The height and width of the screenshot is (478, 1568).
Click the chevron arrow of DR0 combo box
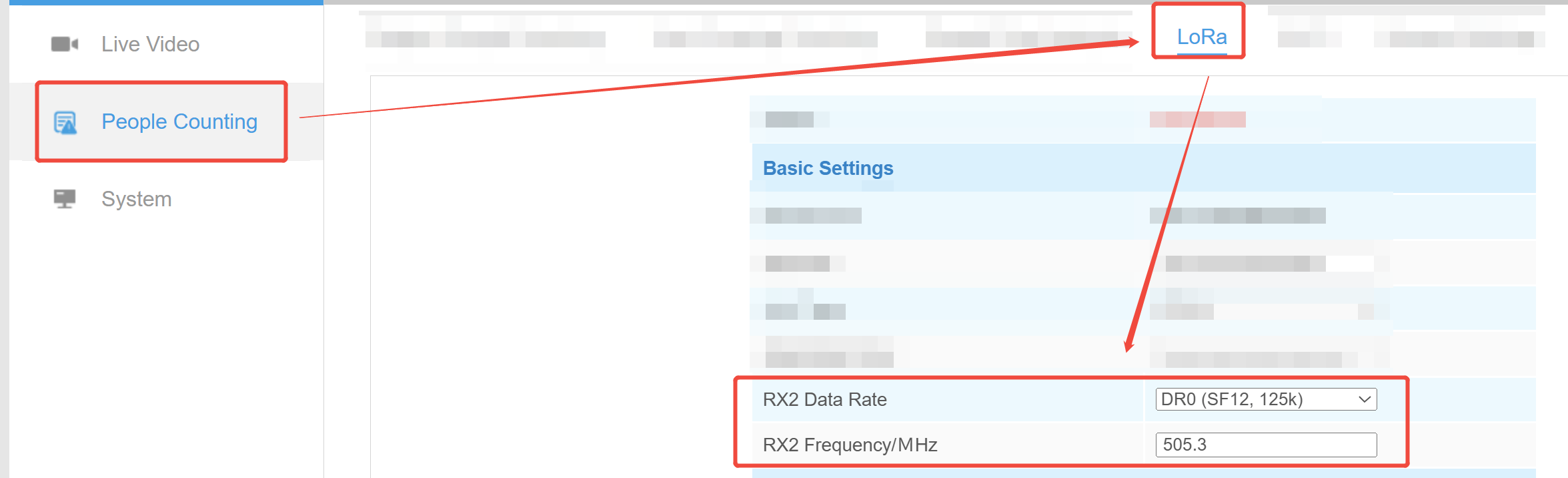point(1365,399)
